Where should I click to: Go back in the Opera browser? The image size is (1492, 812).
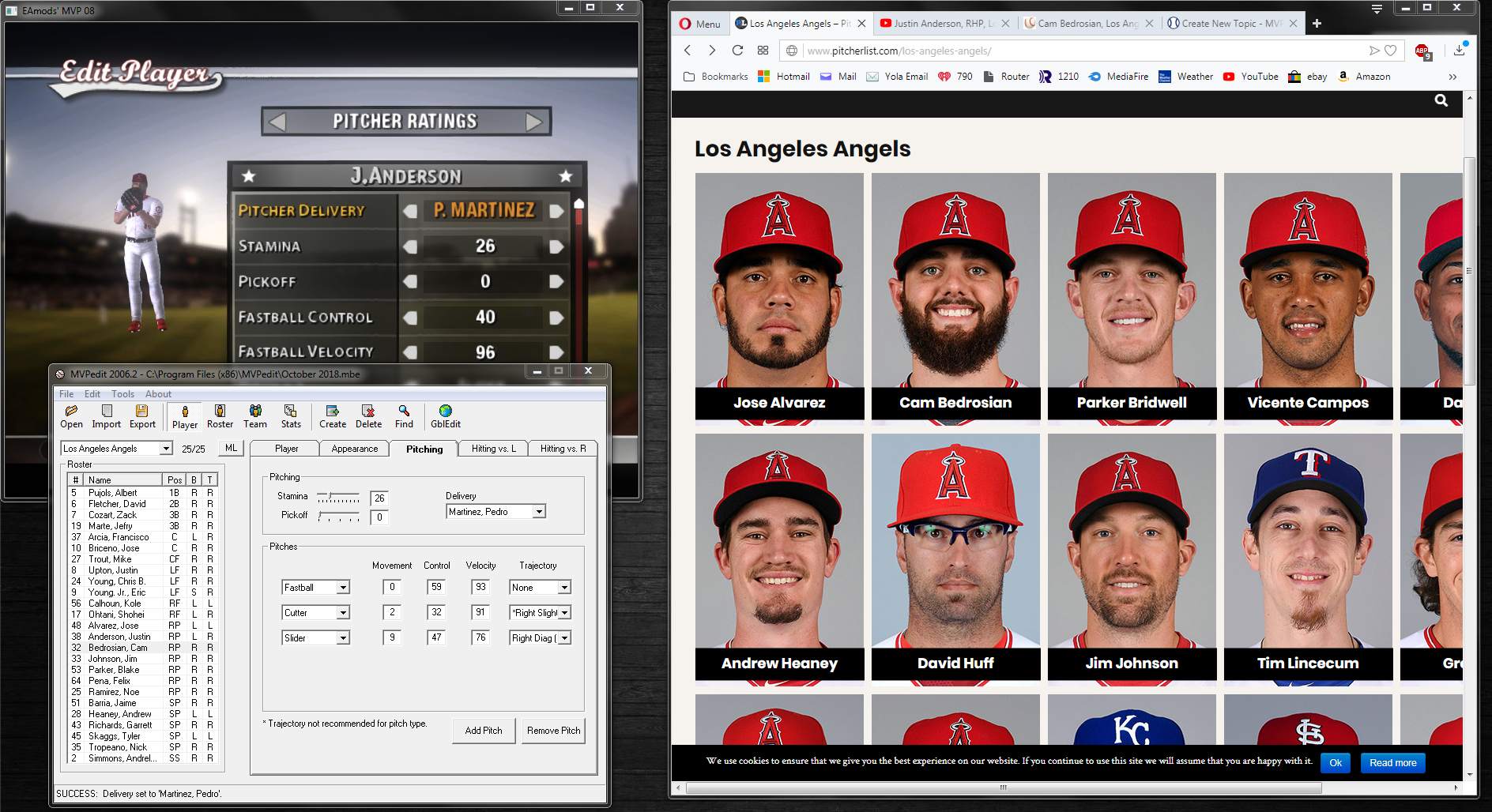688,51
